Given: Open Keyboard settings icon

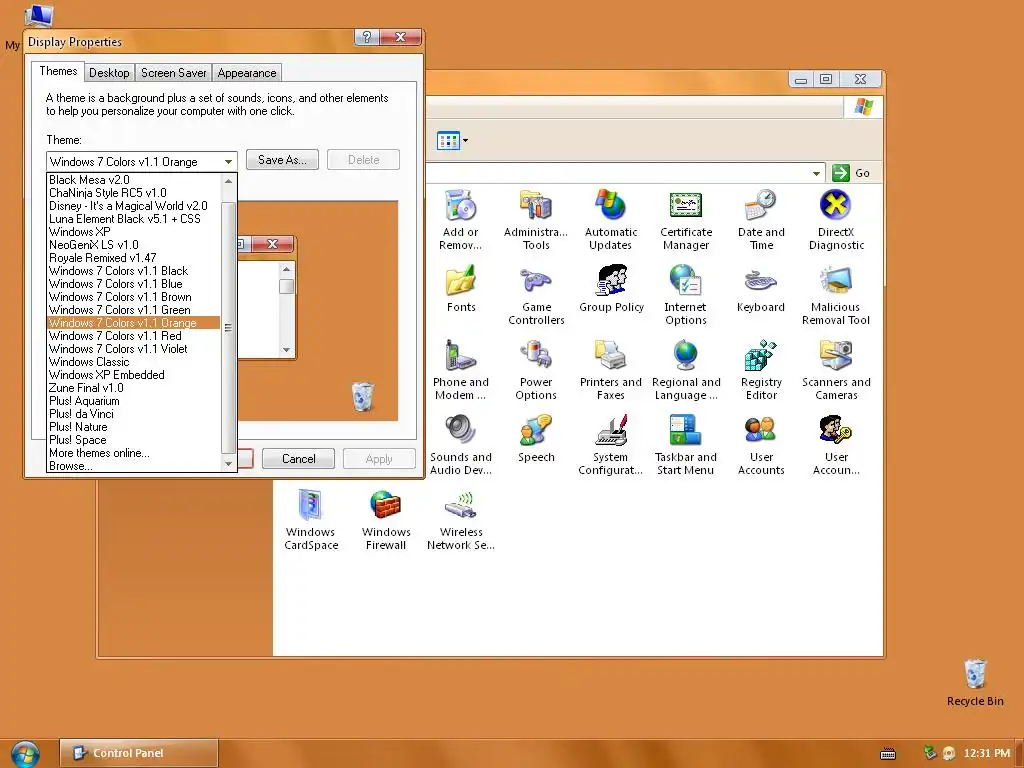Looking at the screenshot, I should (761, 289).
